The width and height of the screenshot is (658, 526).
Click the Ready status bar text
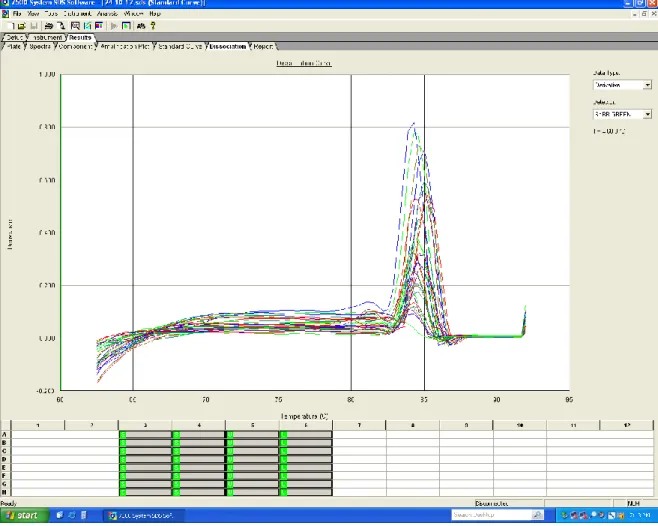[x=8, y=503]
